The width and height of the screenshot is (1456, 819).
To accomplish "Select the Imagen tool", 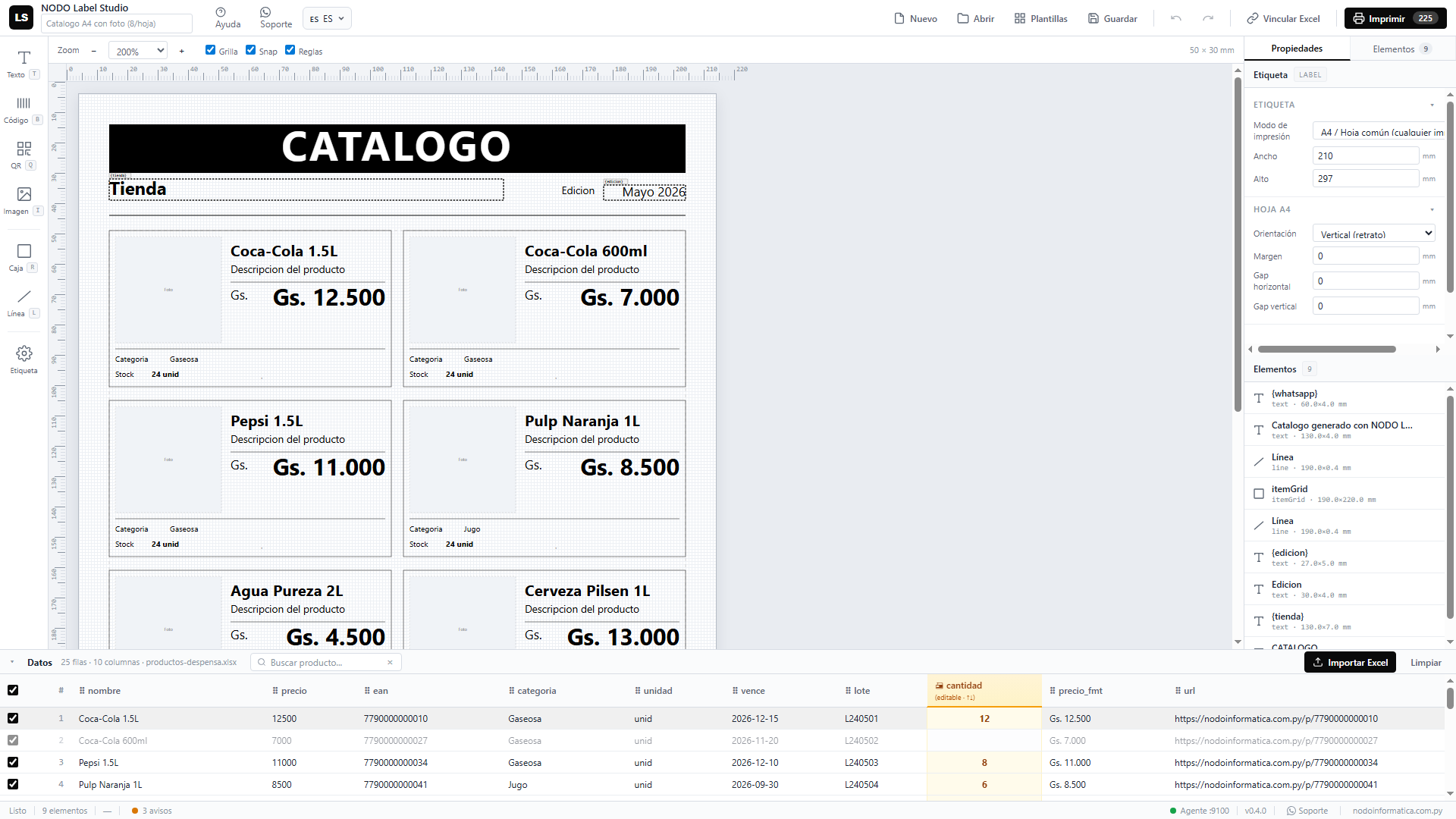I will click(x=24, y=200).
